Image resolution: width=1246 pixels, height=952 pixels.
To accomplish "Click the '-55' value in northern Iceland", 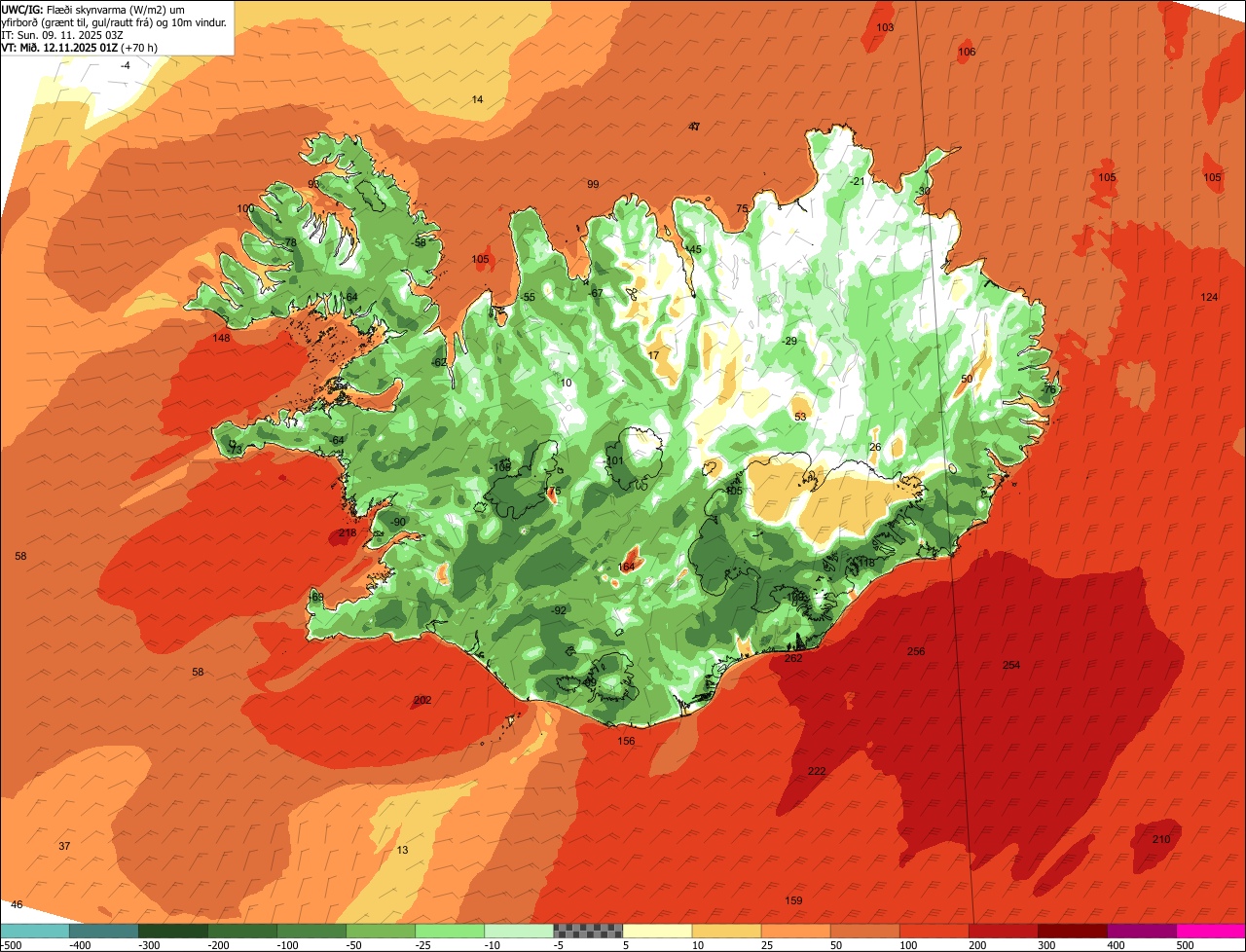I will 528,297.
